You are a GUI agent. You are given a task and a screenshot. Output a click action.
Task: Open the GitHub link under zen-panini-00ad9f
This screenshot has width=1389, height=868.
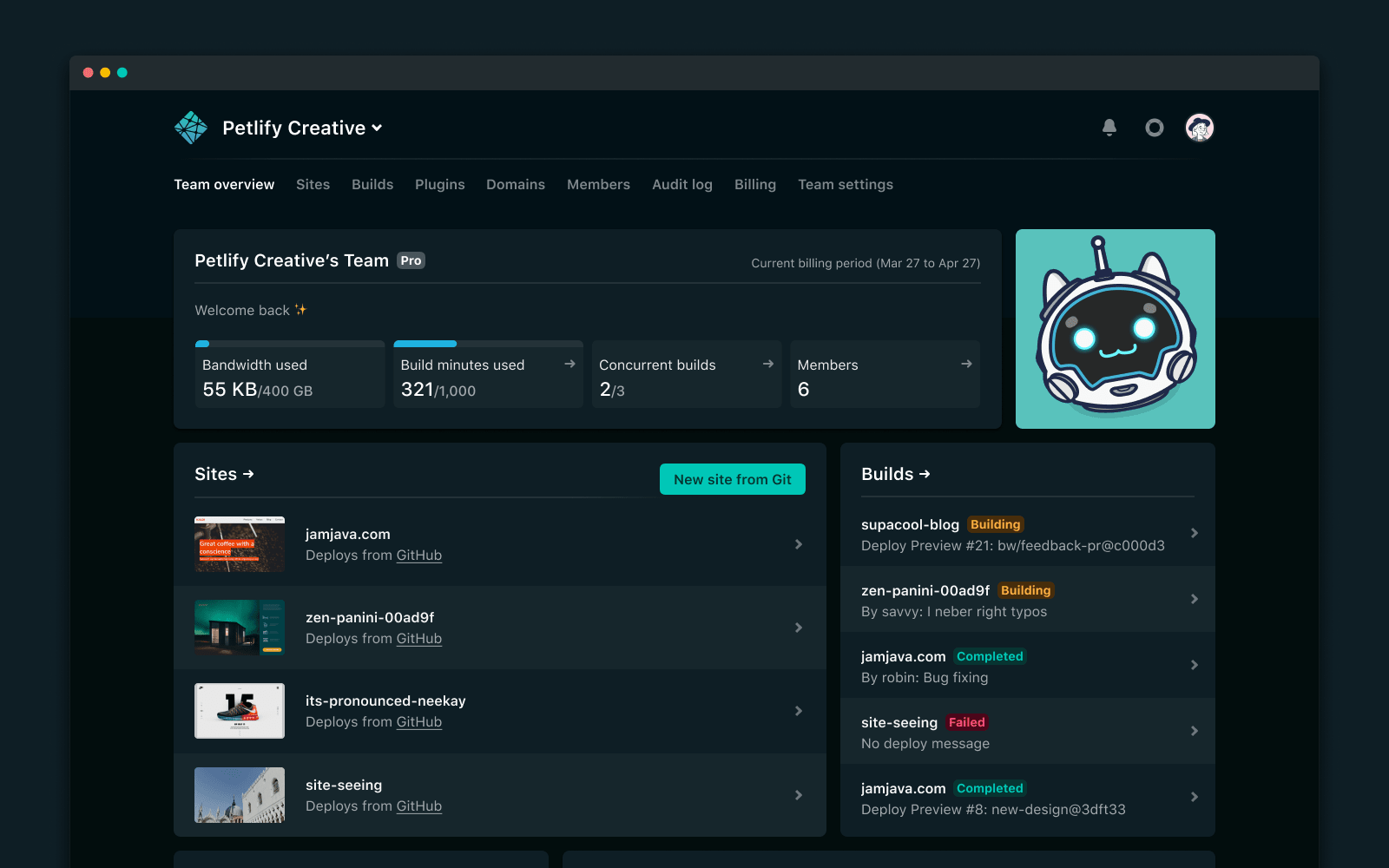pyautogui.click(x=419, y=638)
